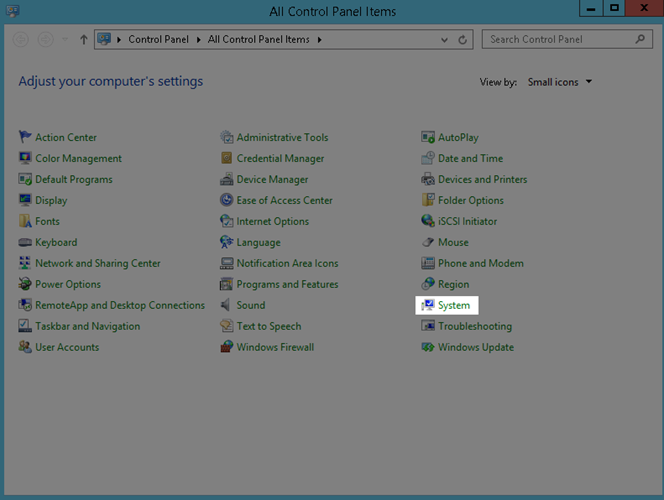Open the recent locations dropdown arrow

tap(65, 39)
